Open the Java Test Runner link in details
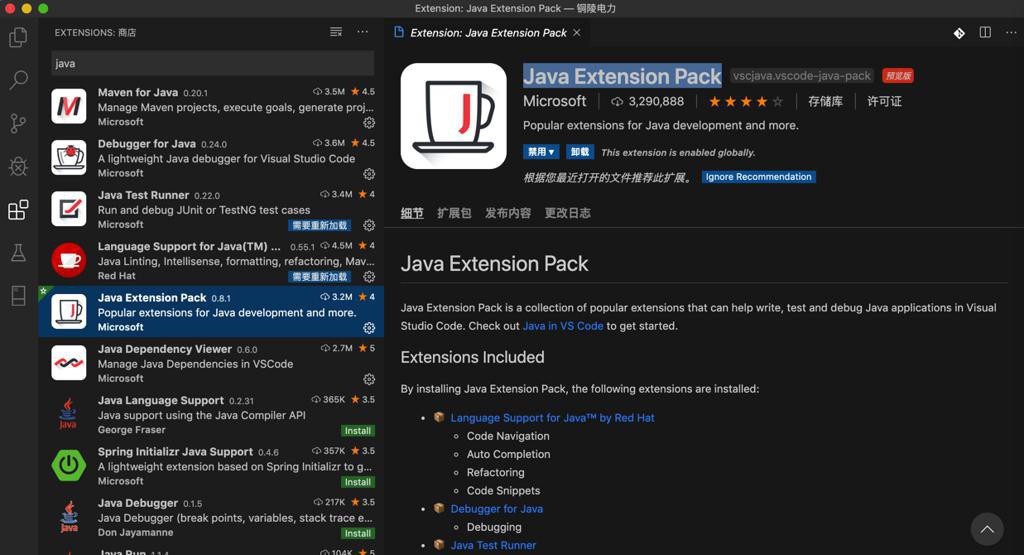This screenshot has height=555, width=1024. [x=493, y=545]
